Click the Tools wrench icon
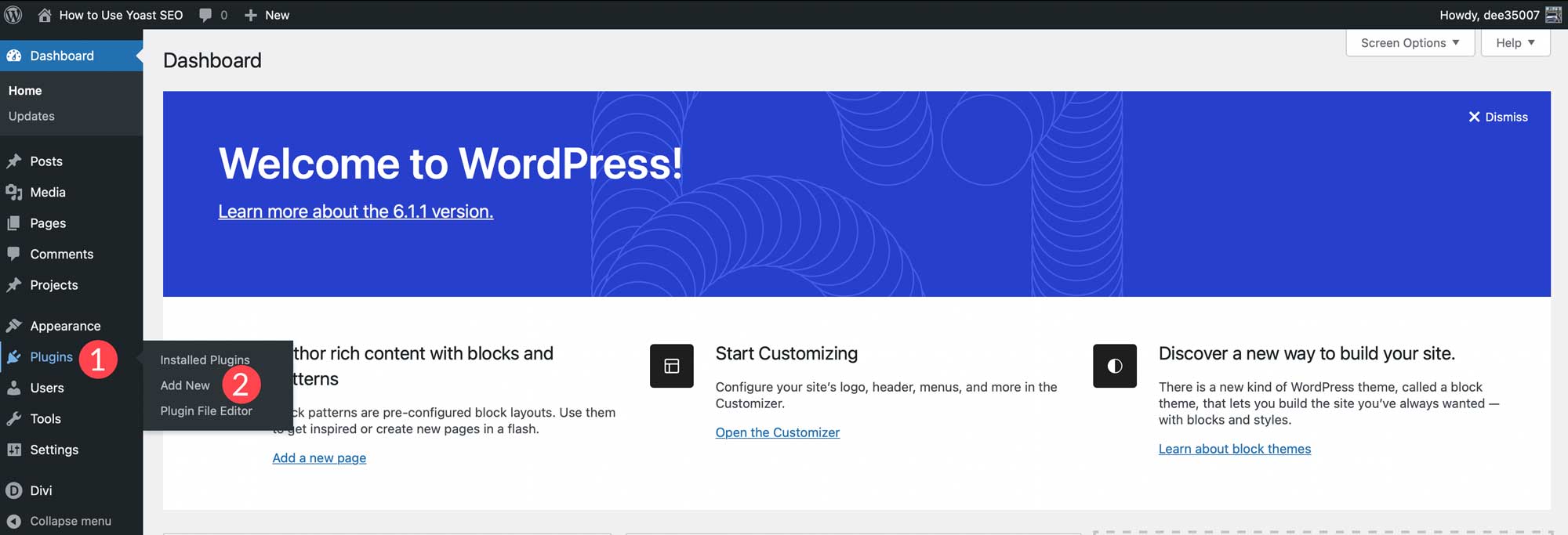The height and width of the screenshot is (535, 1568). point(14,419)
